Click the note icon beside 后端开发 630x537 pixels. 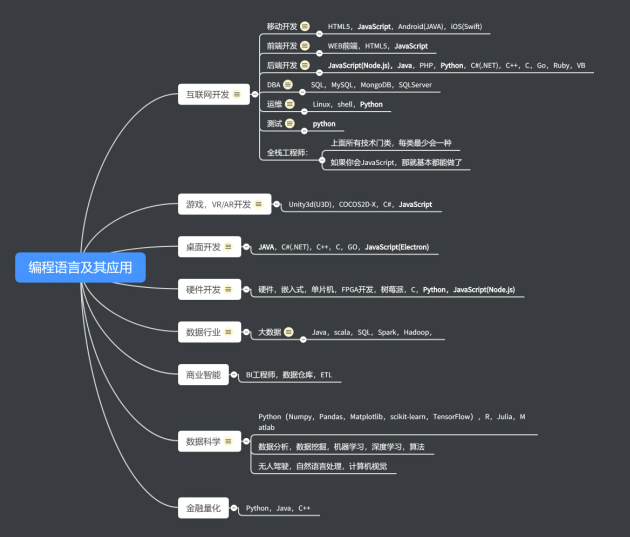click(x=304, y=65)
